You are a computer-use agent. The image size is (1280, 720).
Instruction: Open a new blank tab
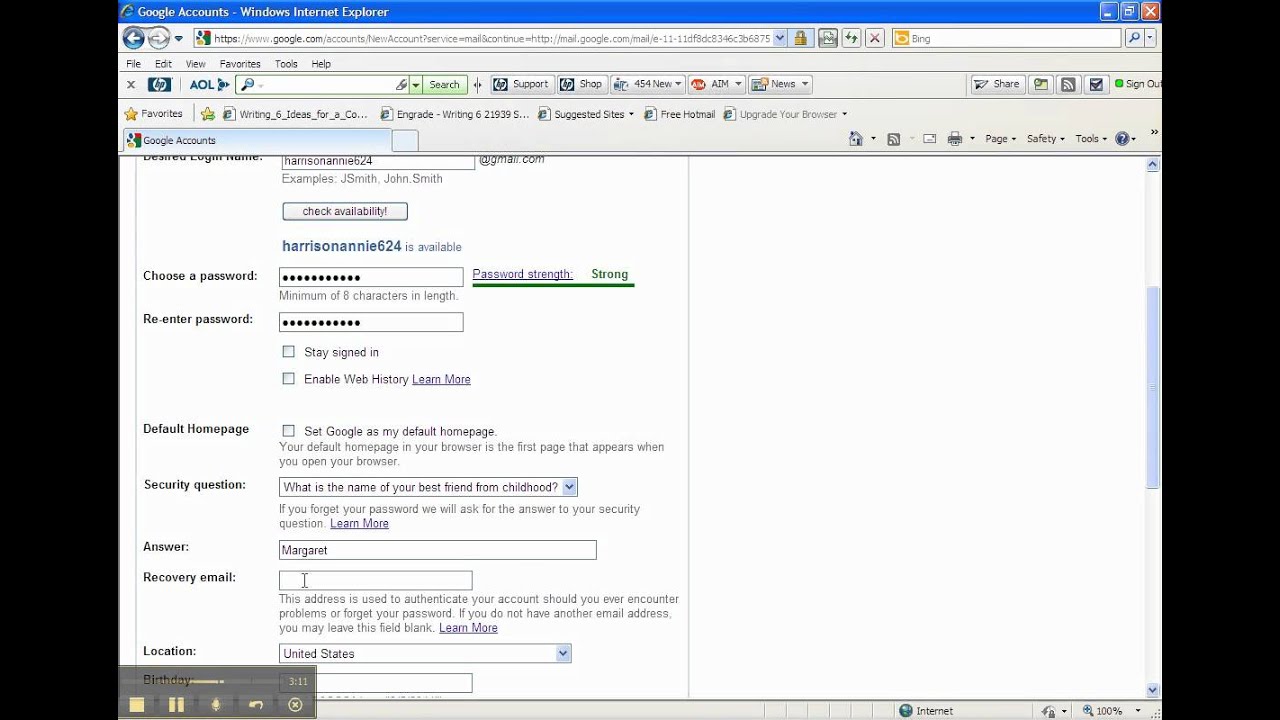[x=404, y=140]
